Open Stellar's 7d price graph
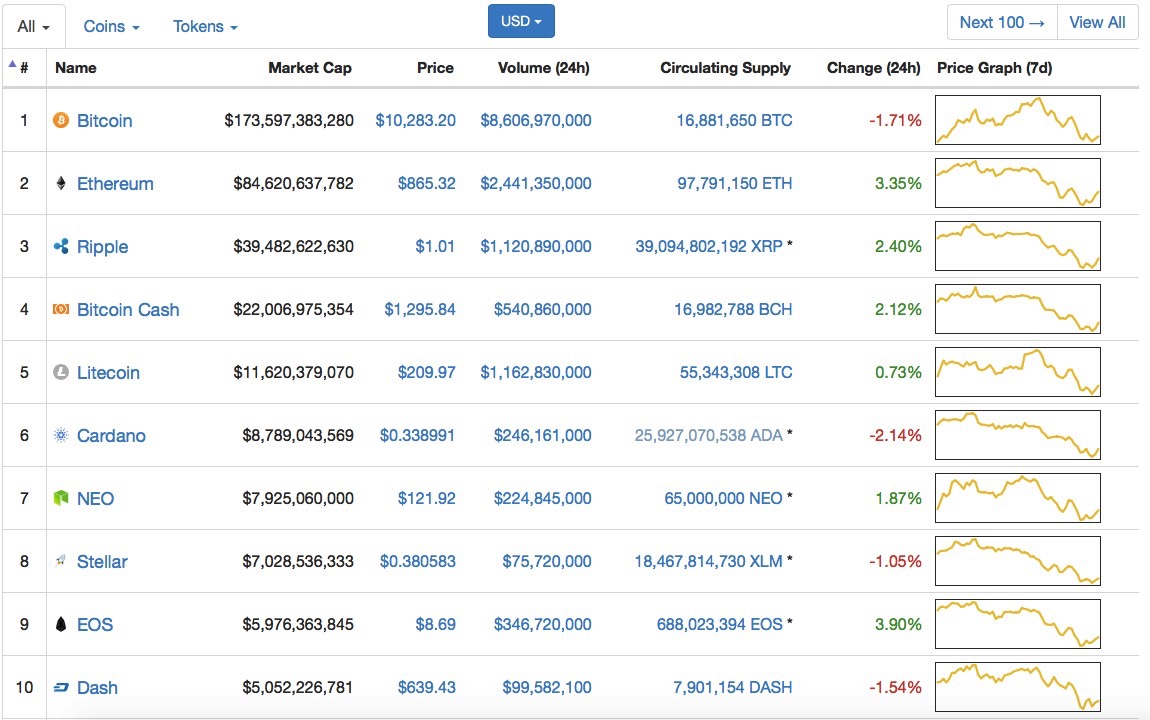Image resolution: width=1150 pixels, height=720 pixels. pyautogui.click(x=1018, y=561)
